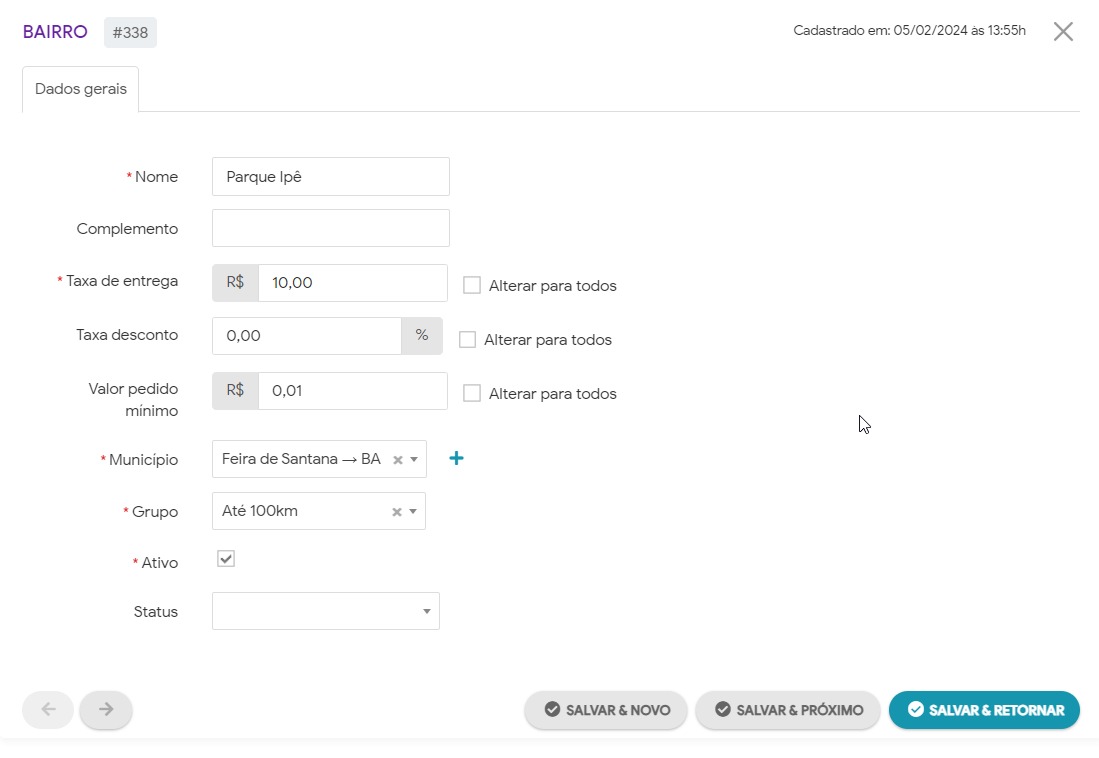Clear the Grupo selection with x icon

pos(396,512)
